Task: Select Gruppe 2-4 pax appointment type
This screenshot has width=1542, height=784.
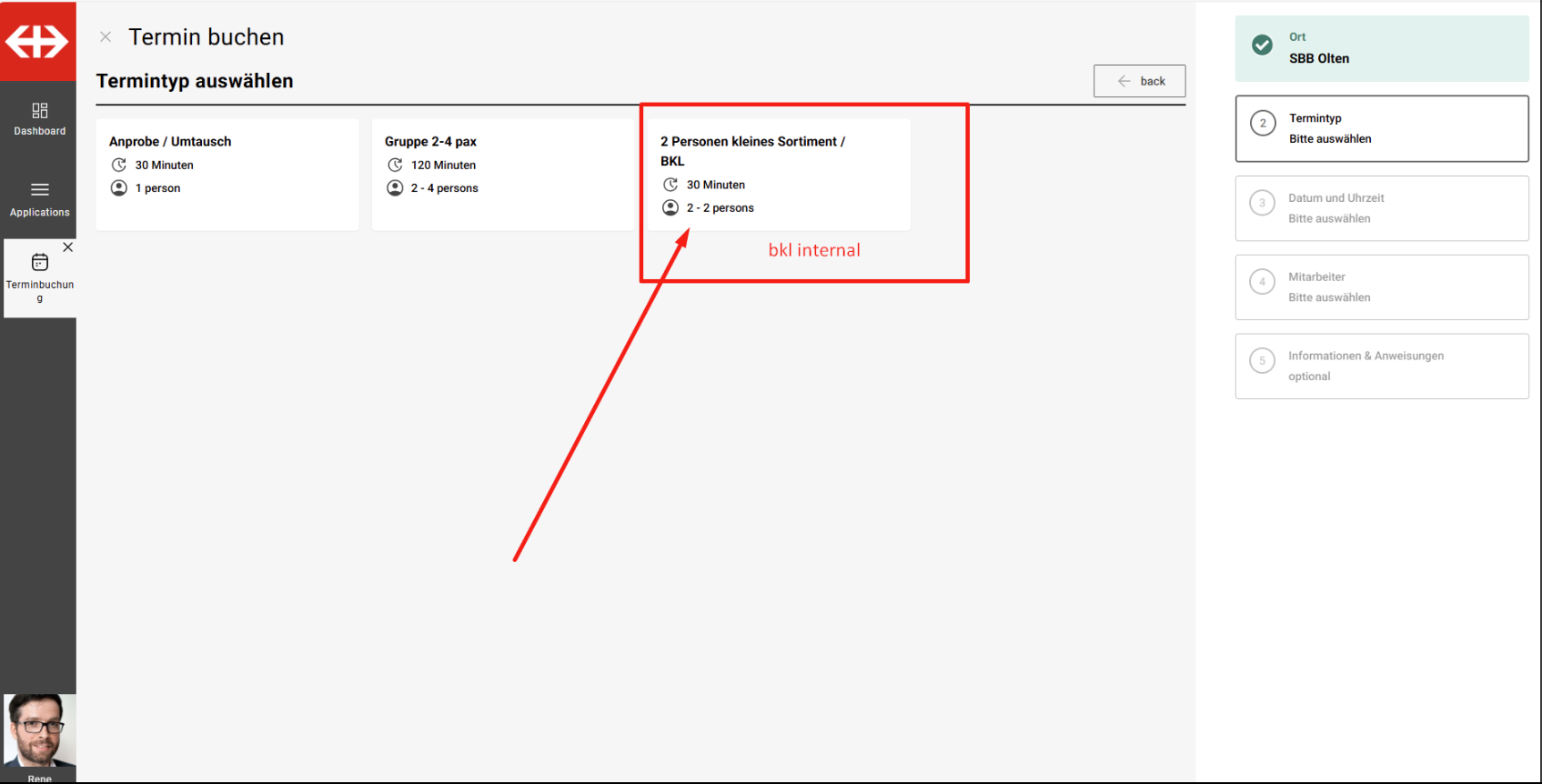Action: pyautogui.click(x=502, y=174)
